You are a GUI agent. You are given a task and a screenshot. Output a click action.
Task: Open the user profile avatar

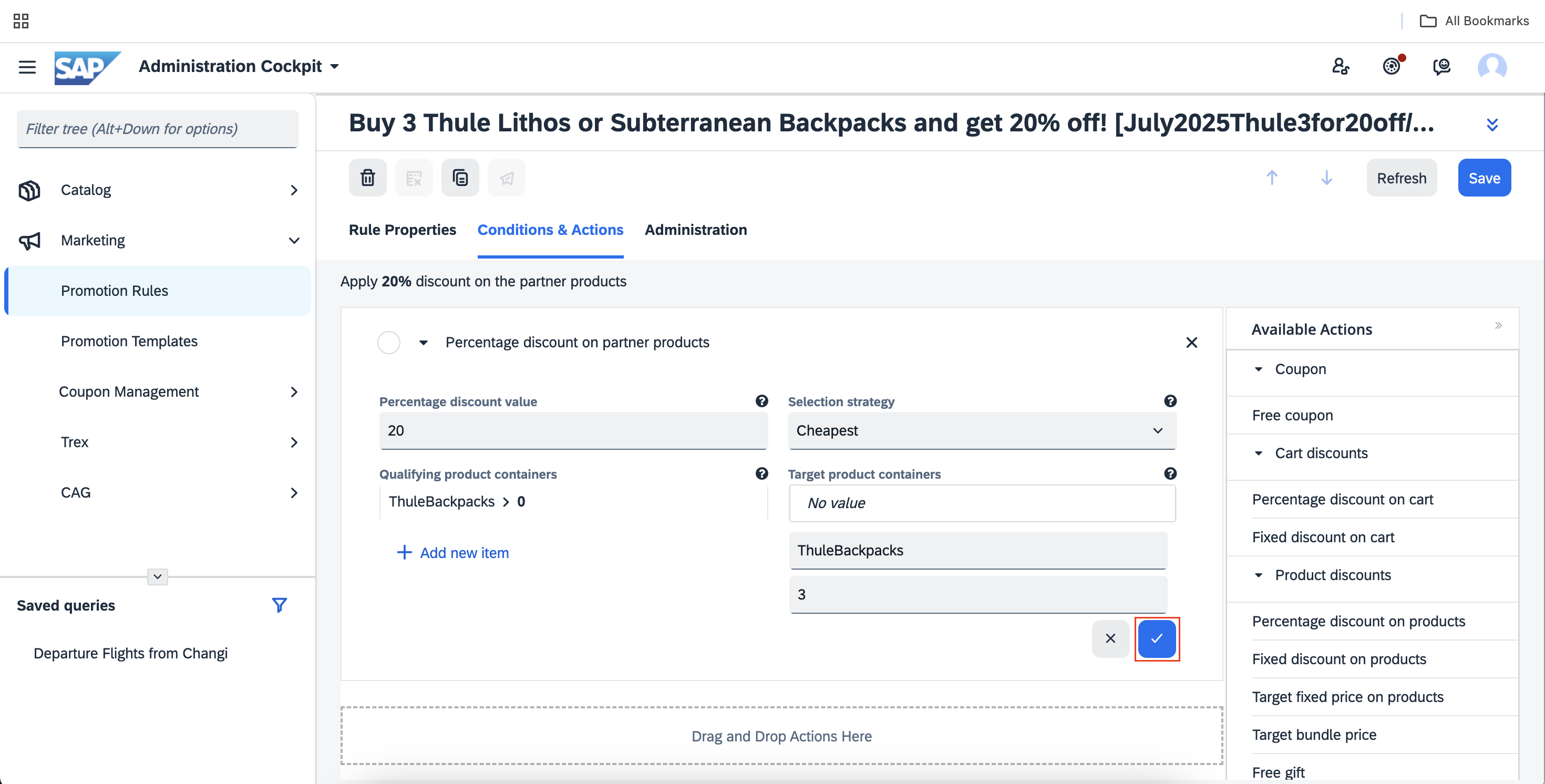(x=1492, y=66)
